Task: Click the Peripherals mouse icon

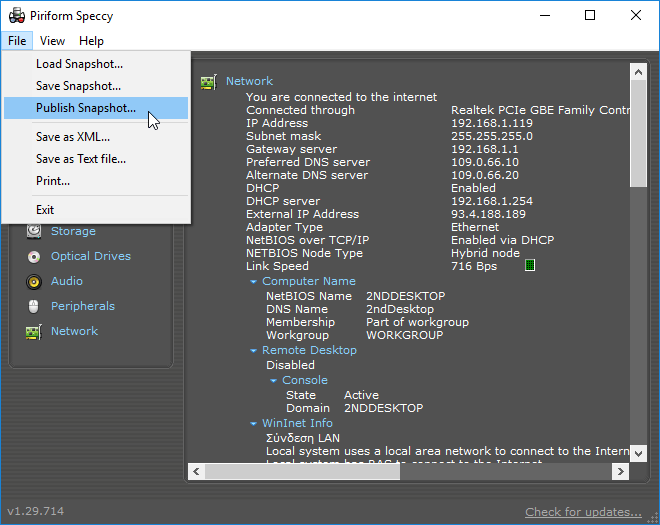Action: click(34, 306)
